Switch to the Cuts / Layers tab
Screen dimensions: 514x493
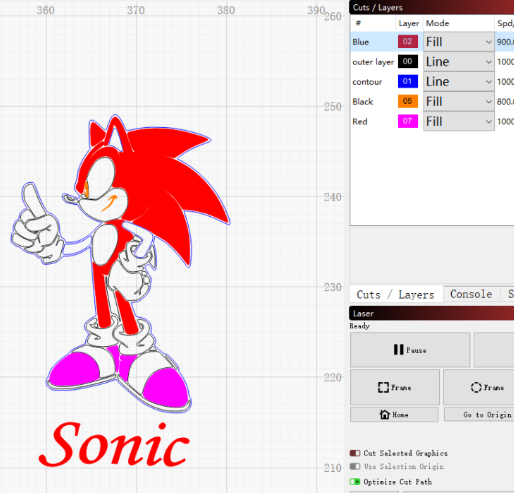pyautogui.click(x=396, y=295)
